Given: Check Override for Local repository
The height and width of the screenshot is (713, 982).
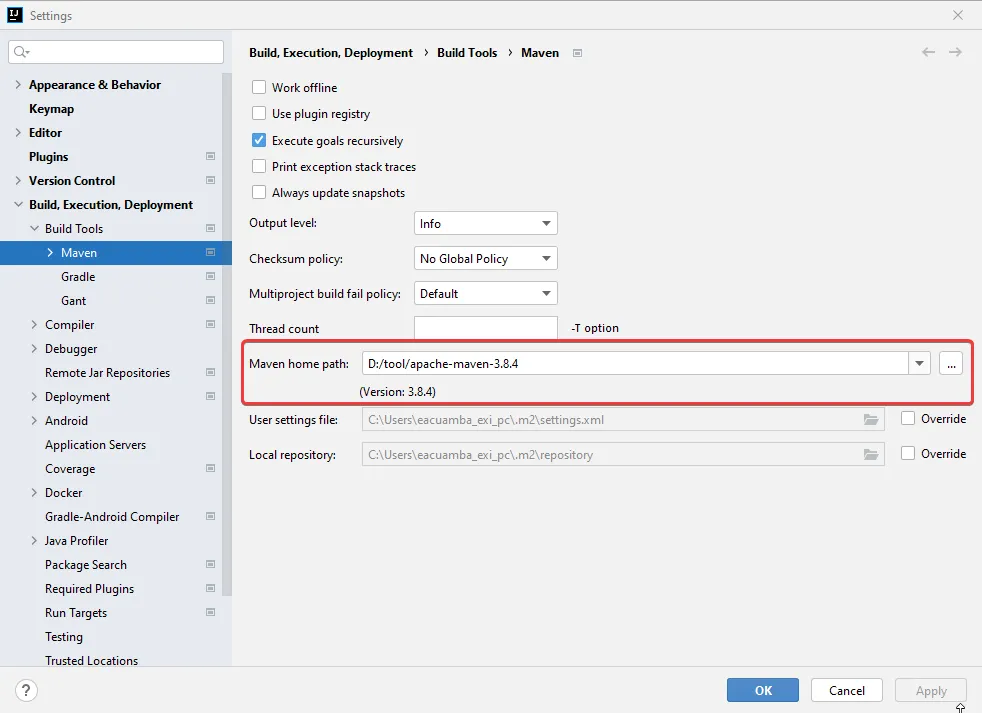Looking at the screenshot, I should click(907, 453).
